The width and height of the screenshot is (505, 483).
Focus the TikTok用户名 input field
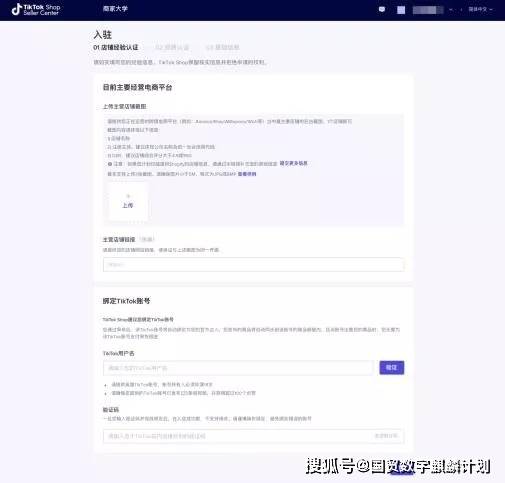(238, 368)
